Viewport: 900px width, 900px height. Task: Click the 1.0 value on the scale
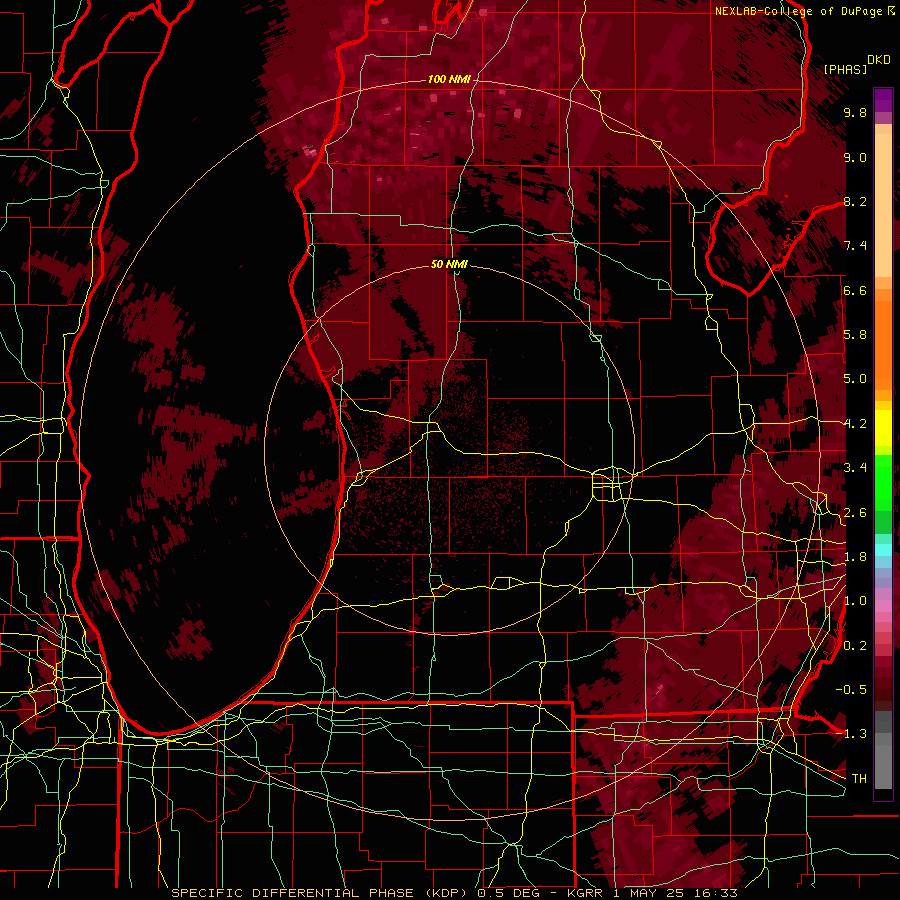855,601
